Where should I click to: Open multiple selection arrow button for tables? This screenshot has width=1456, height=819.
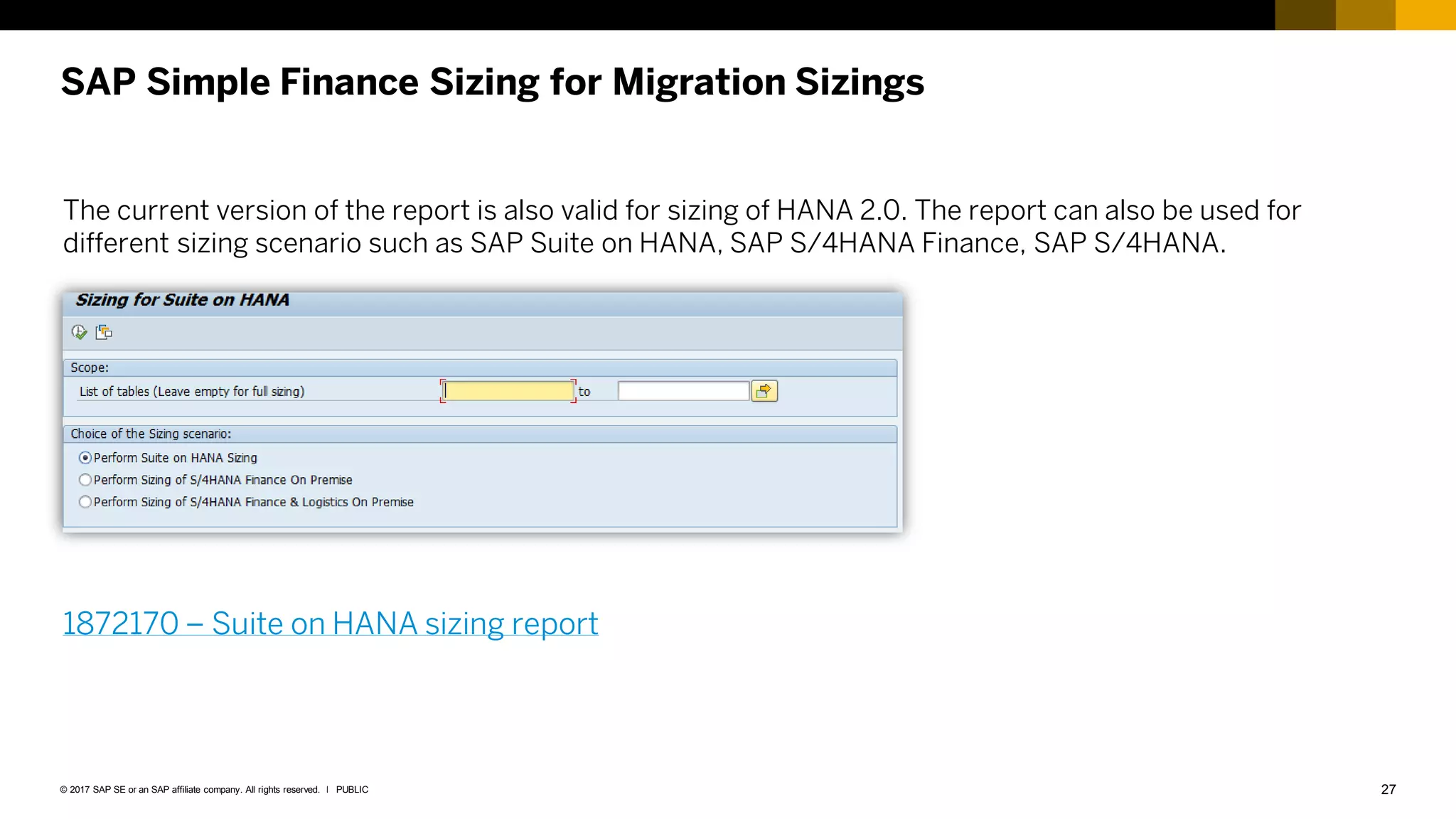pos(764,391)
